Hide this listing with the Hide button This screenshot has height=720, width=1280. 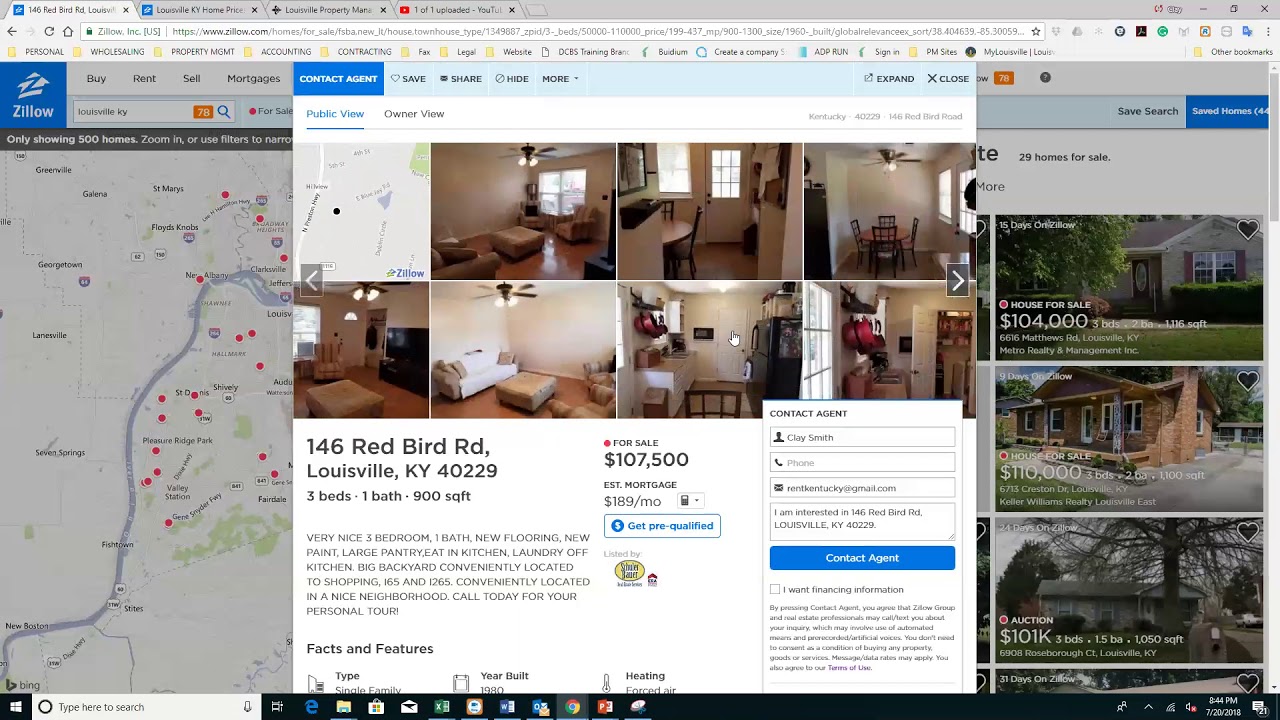512,79
